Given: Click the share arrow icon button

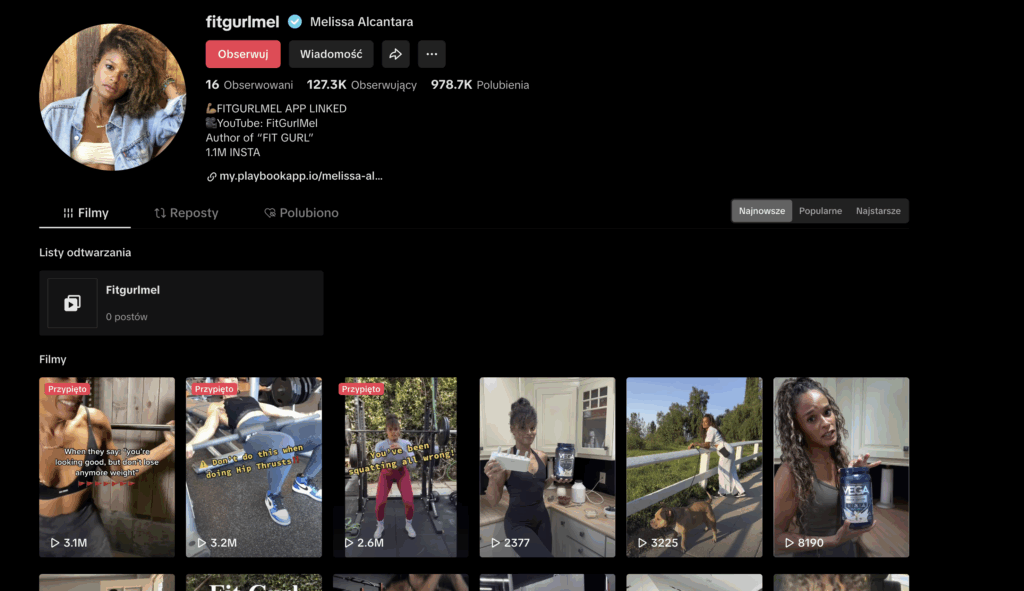Looking at the screenshot, I should [396, 54].
